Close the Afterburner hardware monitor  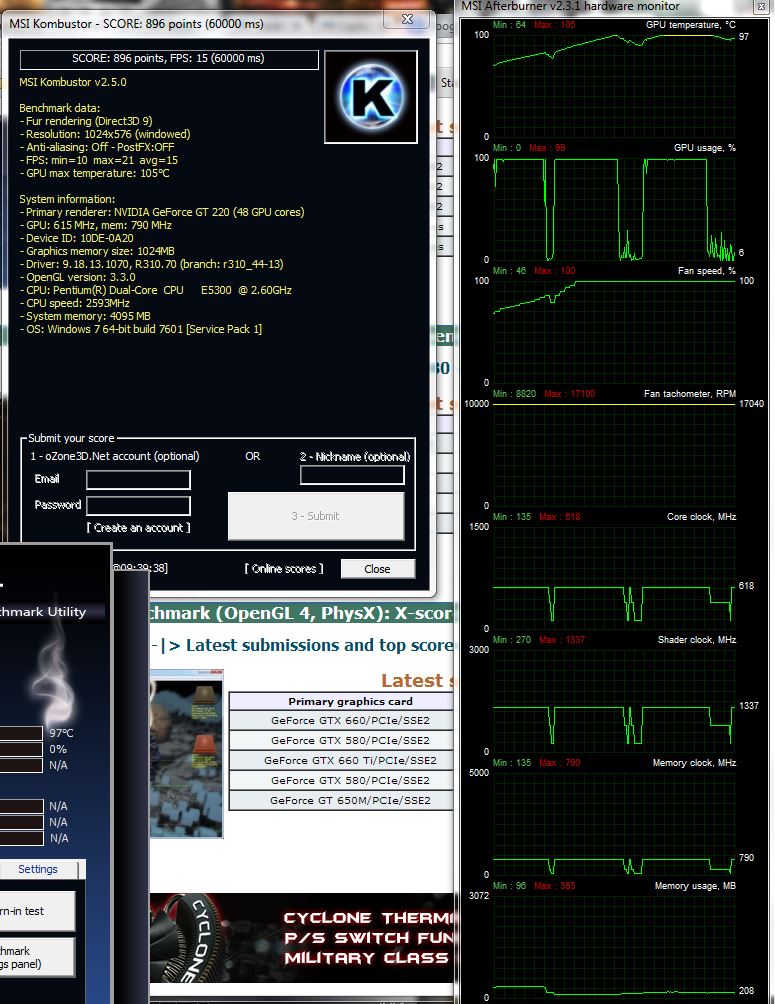(x=761, y=7)
